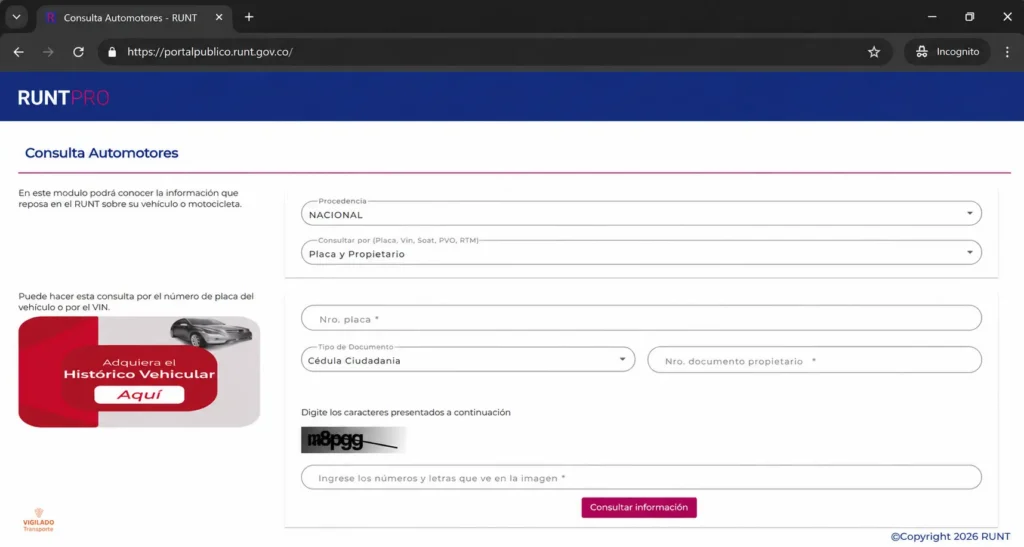This screenshot has width=1024, height=547.
Task: Close the Consulta Automotores tab
Action: click(x=219, y=18)
